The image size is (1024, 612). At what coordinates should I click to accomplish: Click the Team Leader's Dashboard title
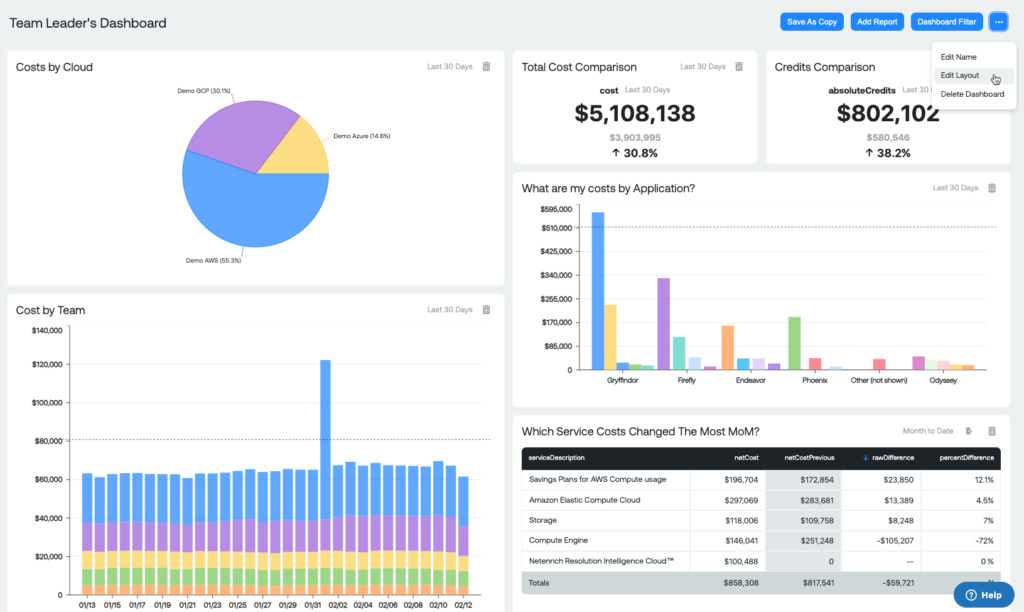pyautogui.click(x=88, y=23)
